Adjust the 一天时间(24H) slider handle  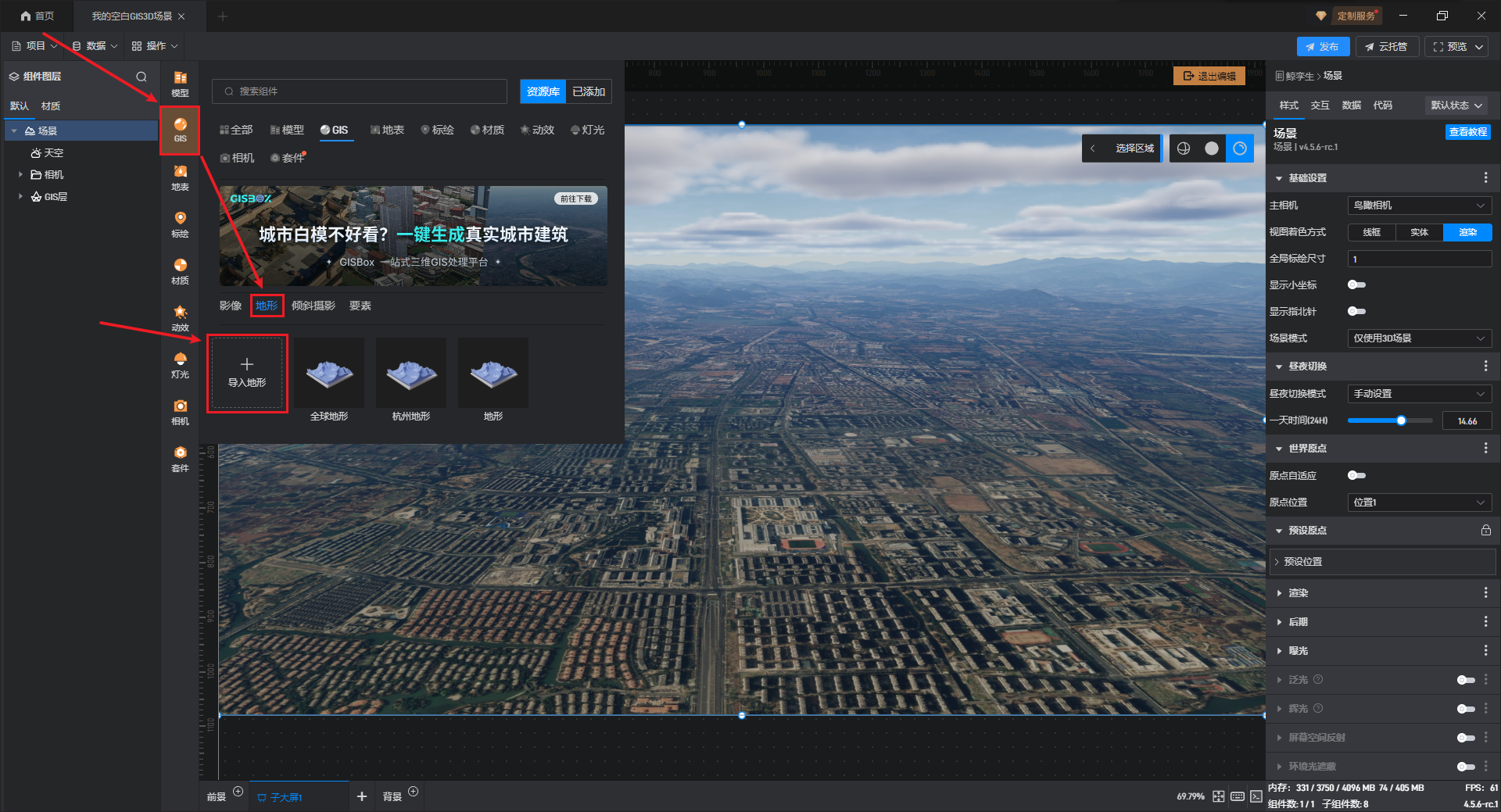click(1401, 420)
